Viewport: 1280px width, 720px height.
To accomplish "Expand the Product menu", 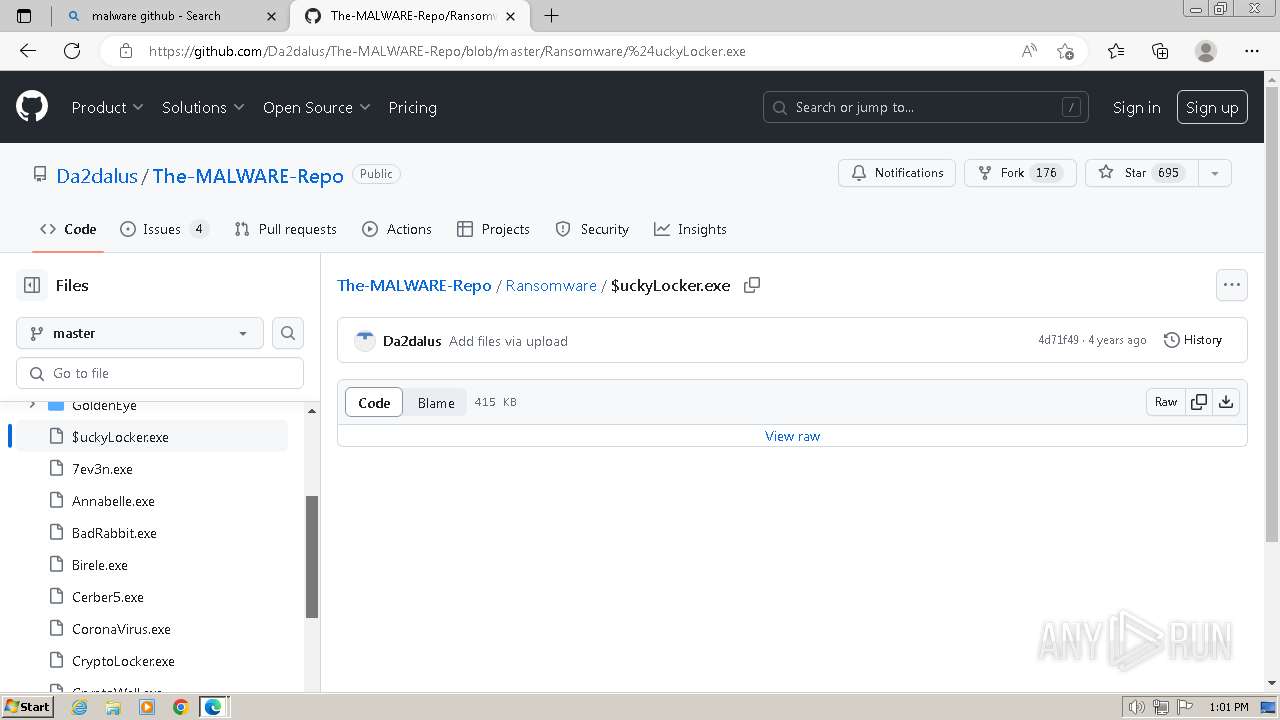I will point(107,107).
